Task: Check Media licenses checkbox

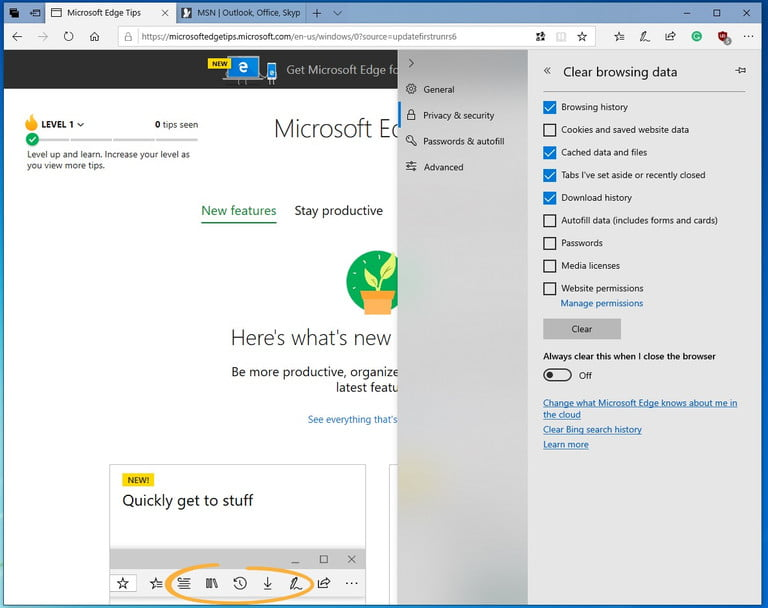Action: pos(550,266)
